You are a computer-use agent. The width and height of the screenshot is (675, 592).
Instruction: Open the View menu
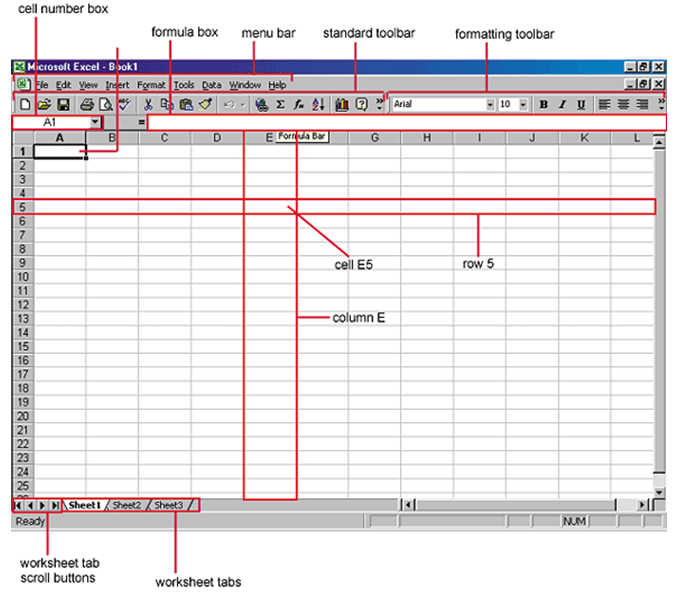coord(88,85)
